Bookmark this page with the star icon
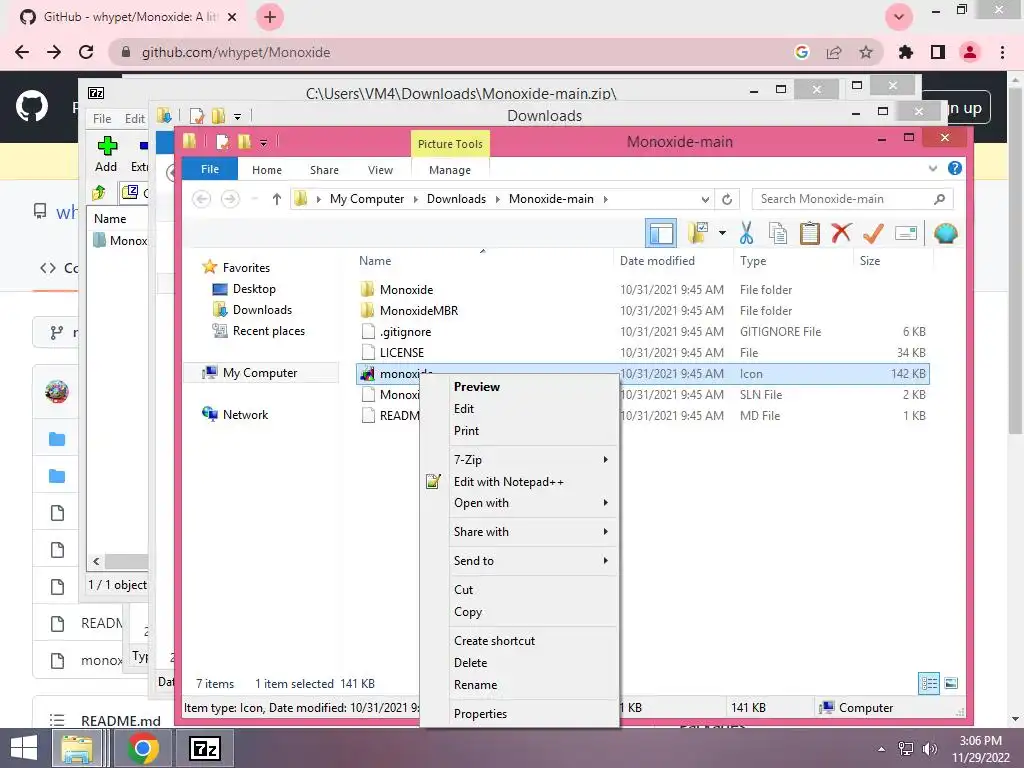This screenshot has width=1024, height=768. pyautogui.click(x=865, y=52)
